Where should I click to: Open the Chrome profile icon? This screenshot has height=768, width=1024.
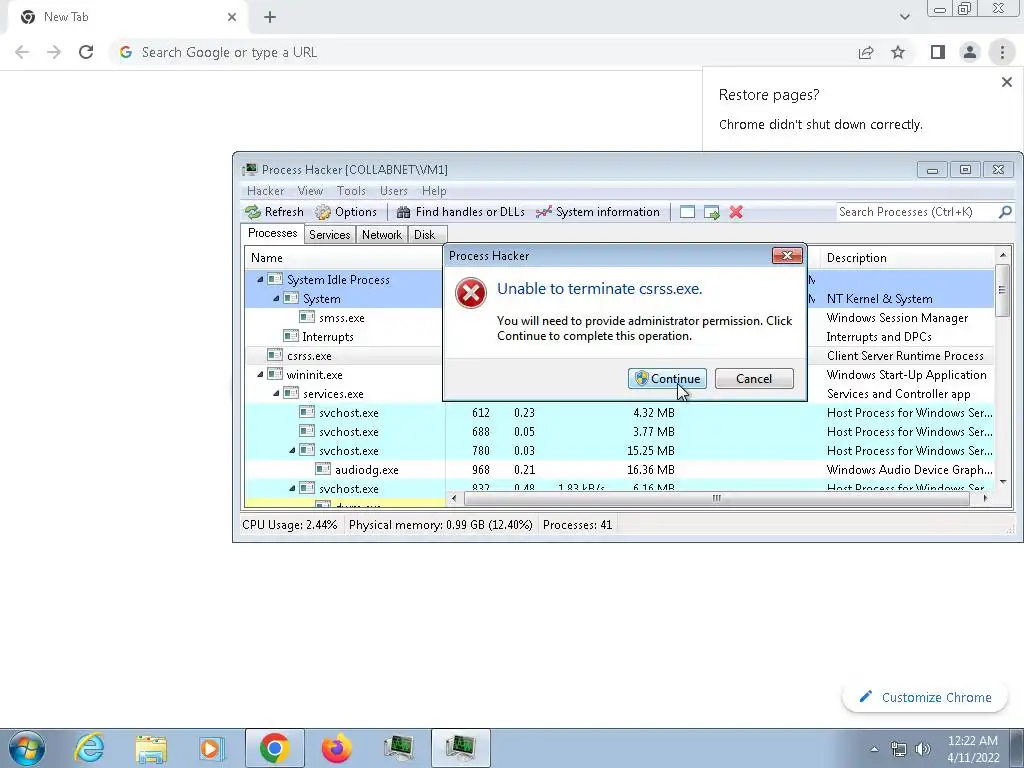click(970, 52)
